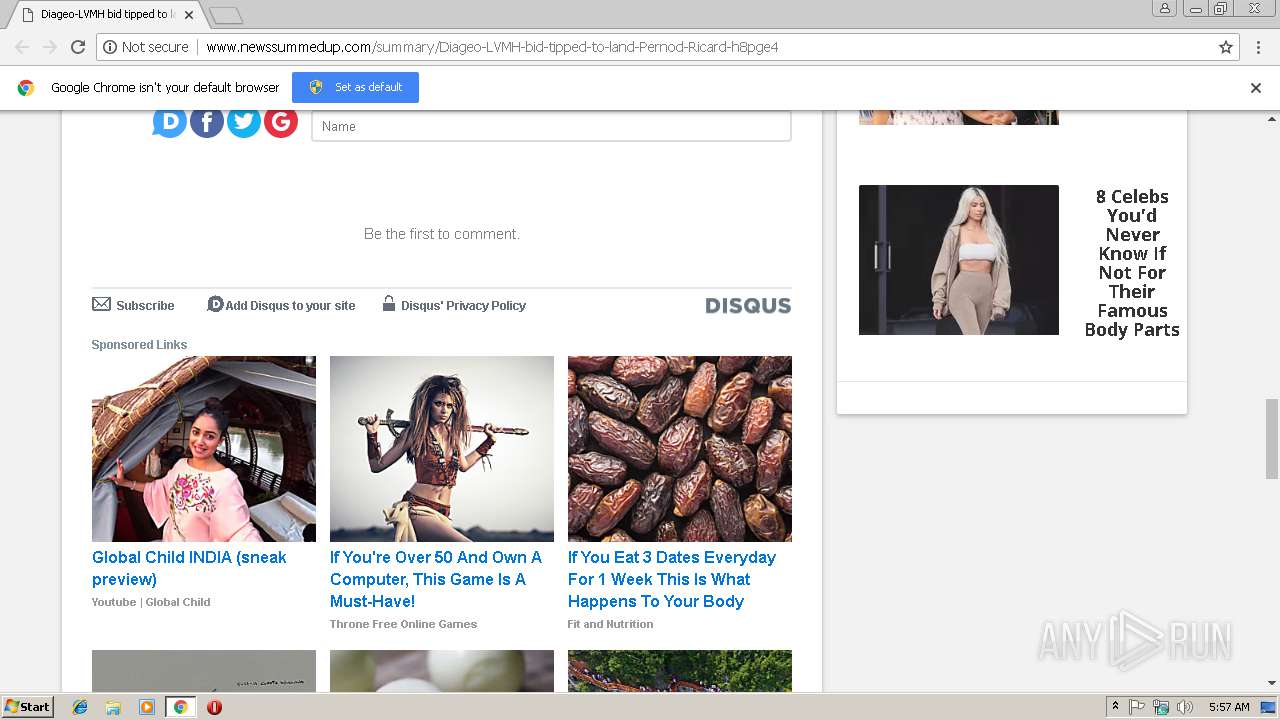Click the red Opera taskbar icon
Viewport: 1280px width, 720px height.
[214, 707]
